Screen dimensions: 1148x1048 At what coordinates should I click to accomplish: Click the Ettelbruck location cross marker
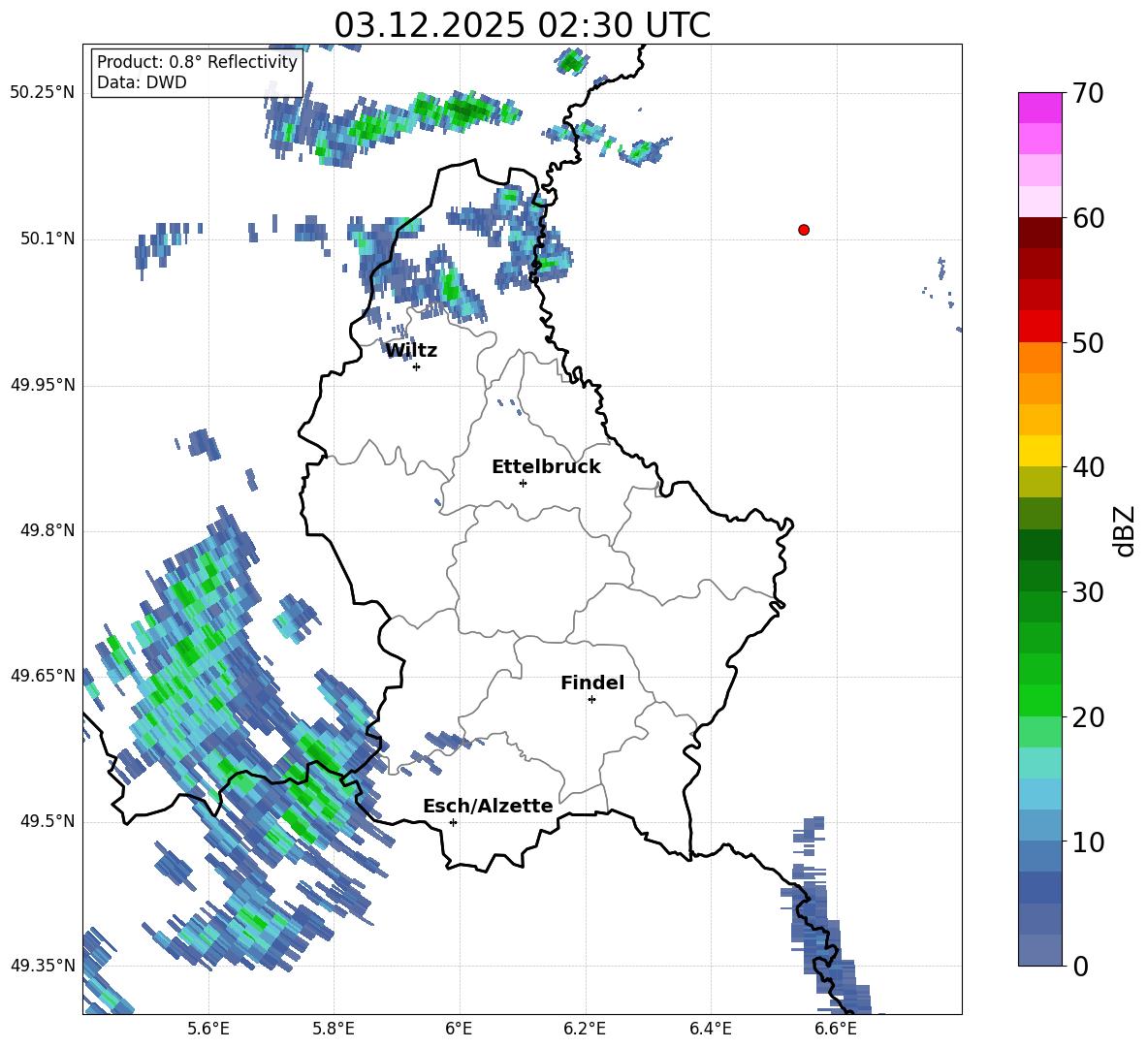tap(523, 483)
